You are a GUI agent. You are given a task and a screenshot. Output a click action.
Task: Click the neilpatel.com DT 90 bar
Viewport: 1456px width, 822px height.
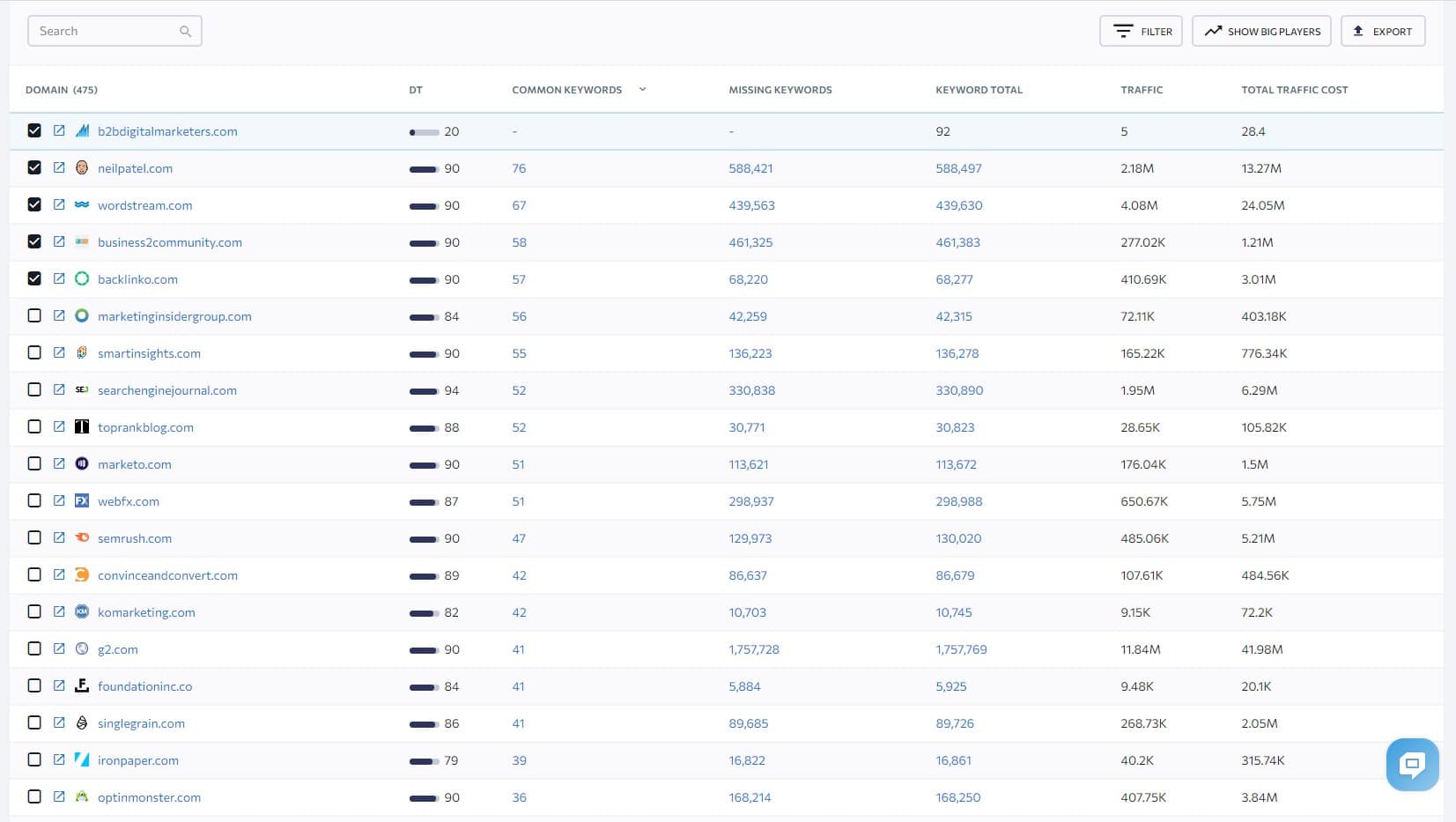(424, 169)
